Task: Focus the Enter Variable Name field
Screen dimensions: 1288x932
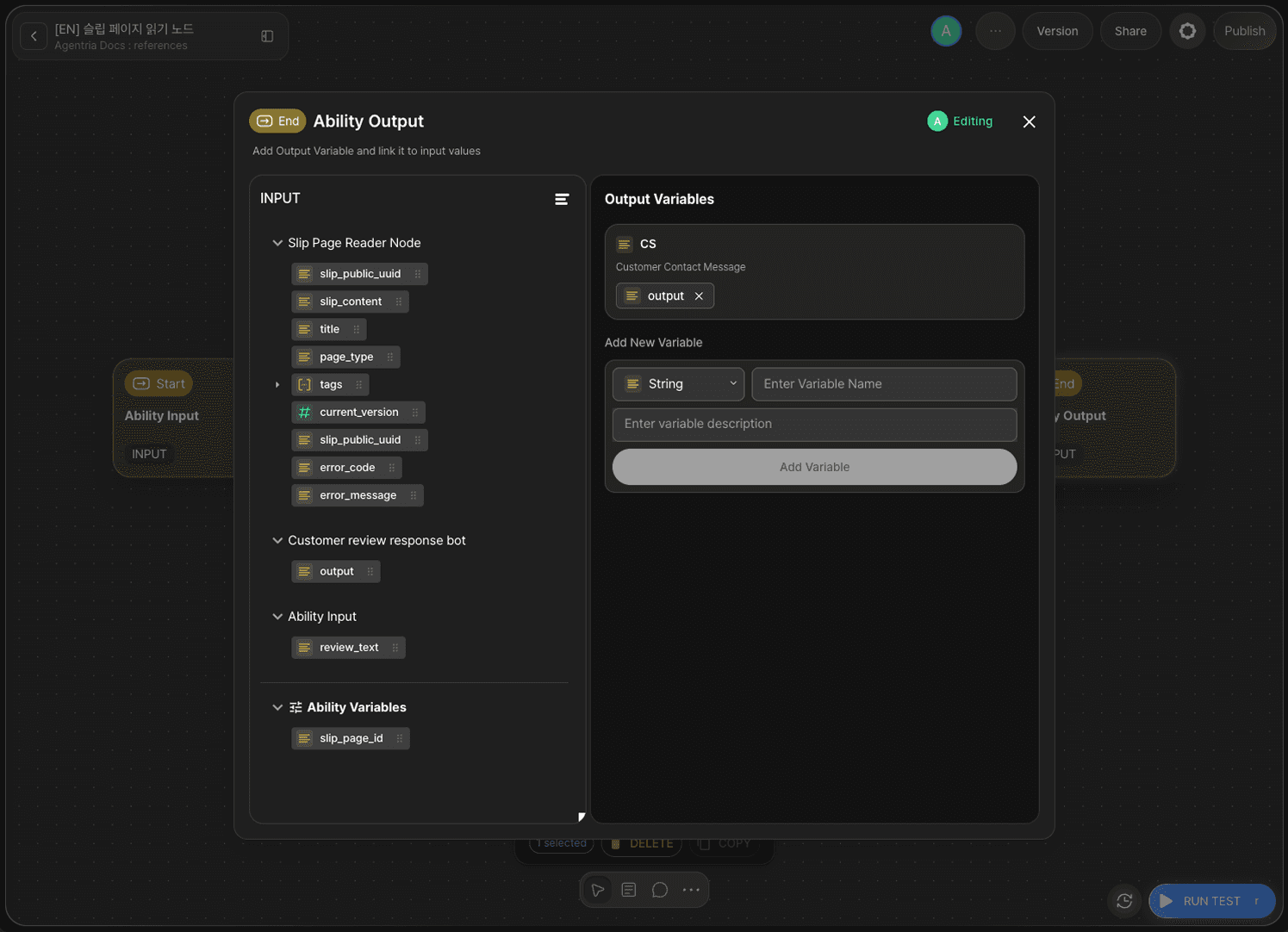Action: 884,384
